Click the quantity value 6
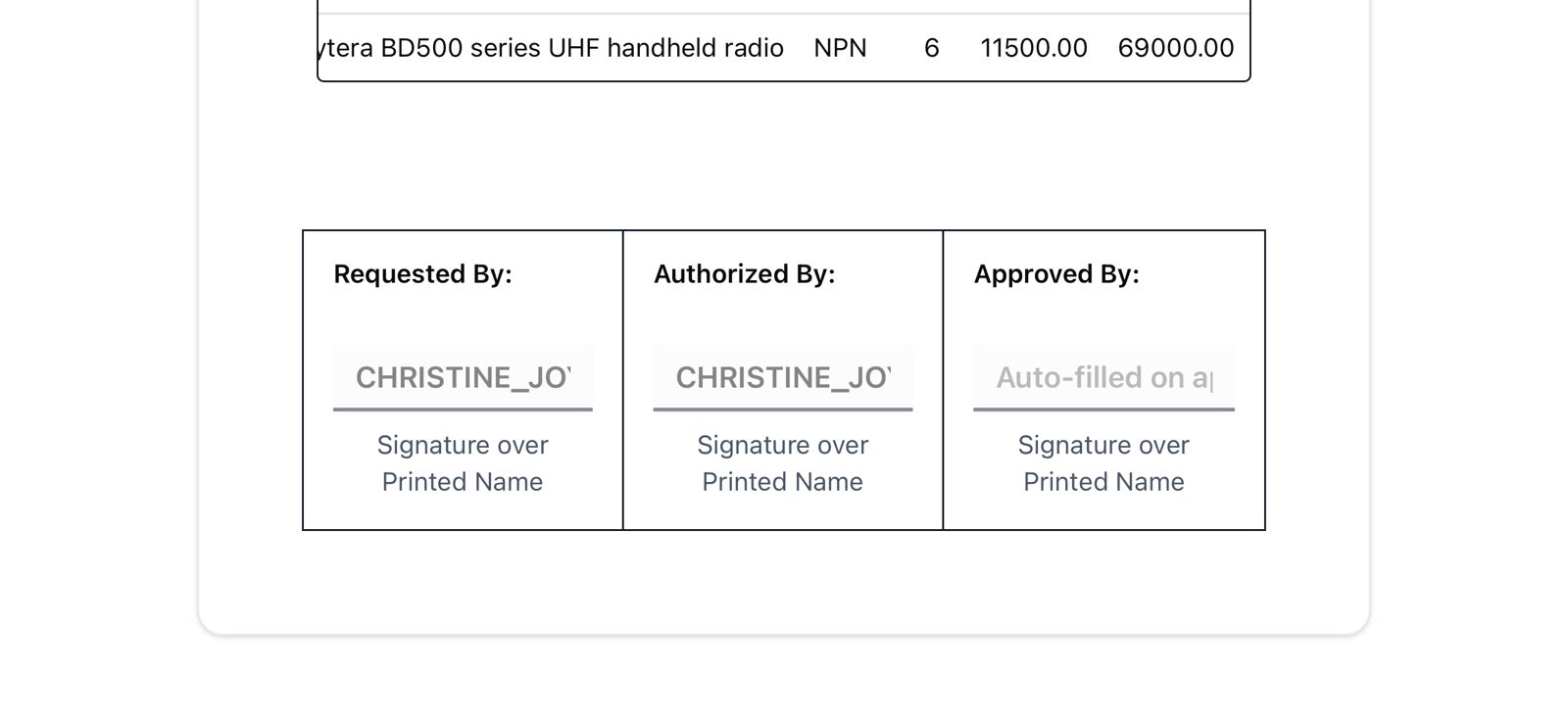 tap(931, 48)
